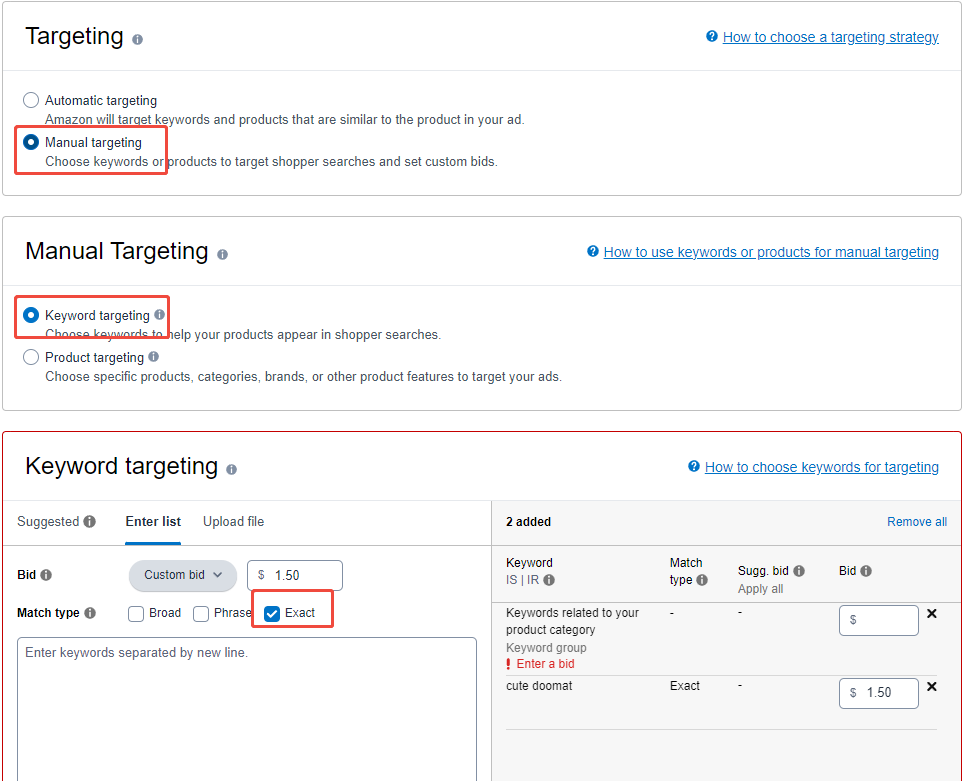Screen dimensions: 970x781
Task: Open the Custom bid dropdown
Action: pyautogui.click(x=182, y=575)
